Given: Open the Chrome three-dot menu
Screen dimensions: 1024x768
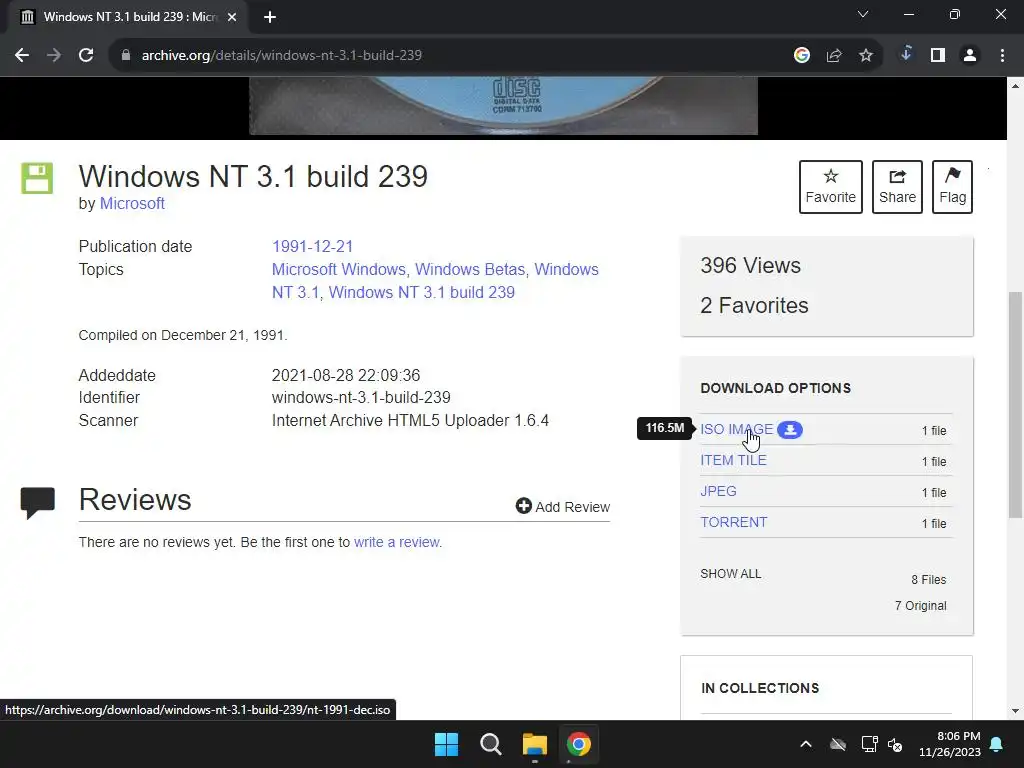Looking at the screenshot, I should click(1002, 56).
